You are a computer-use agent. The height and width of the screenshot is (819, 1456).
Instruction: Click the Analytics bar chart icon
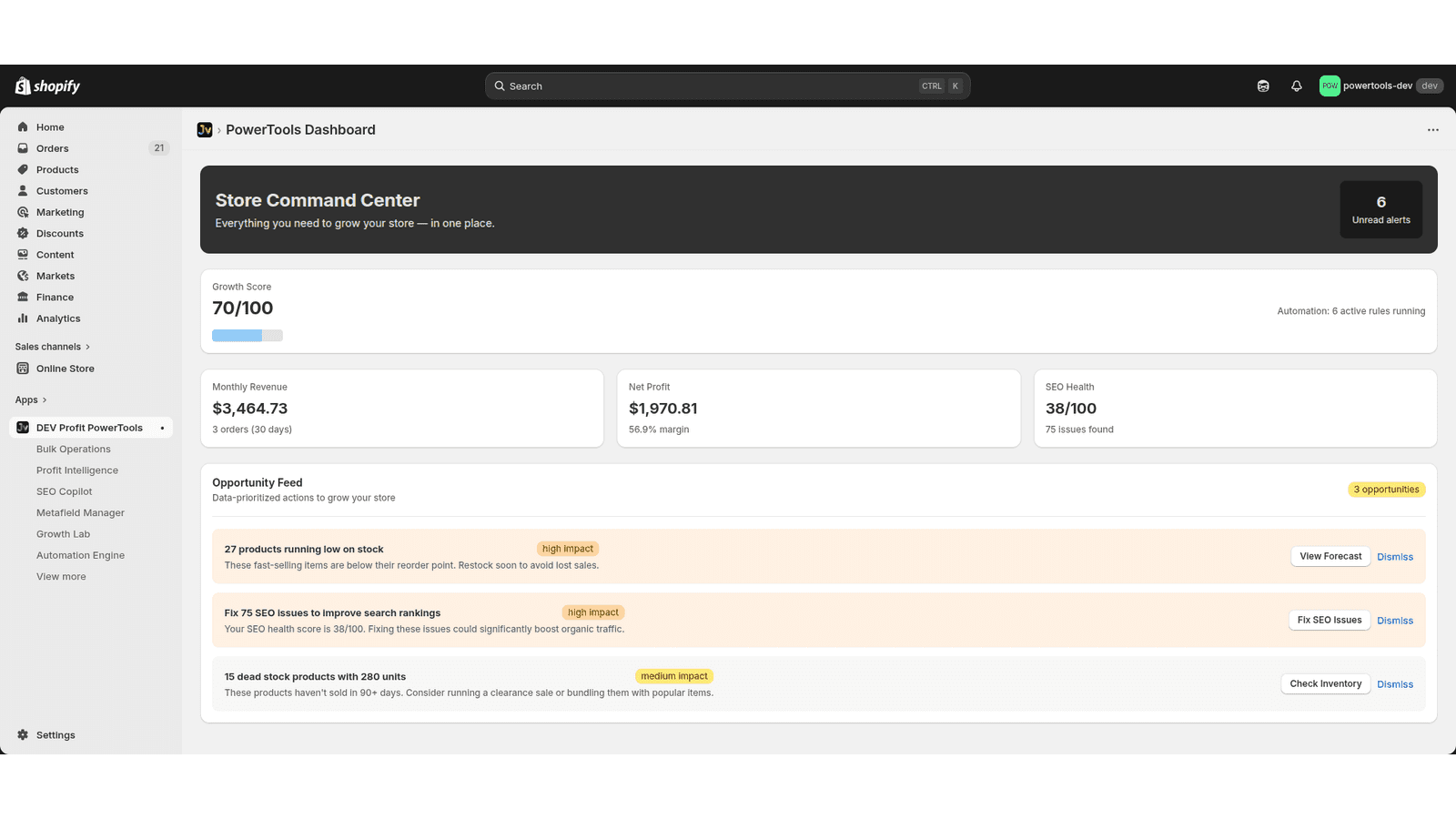click(23, 318)
